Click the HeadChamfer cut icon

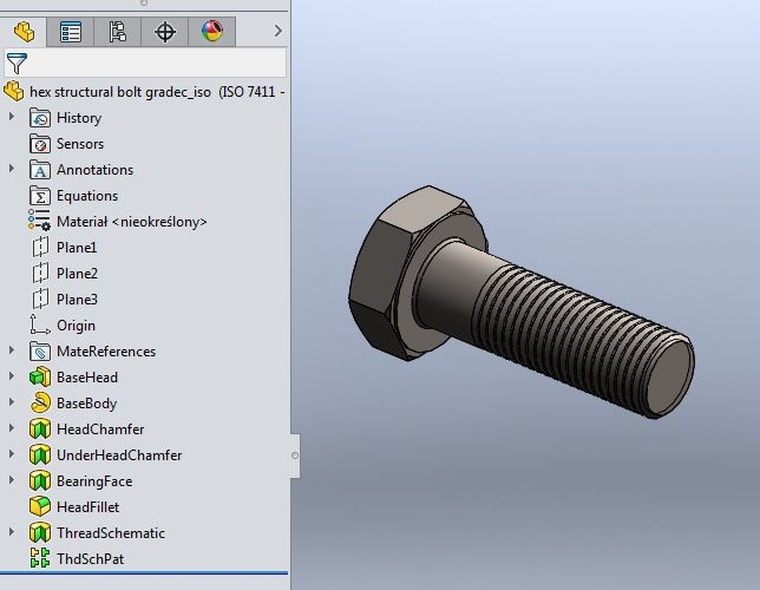pos(40,429)
